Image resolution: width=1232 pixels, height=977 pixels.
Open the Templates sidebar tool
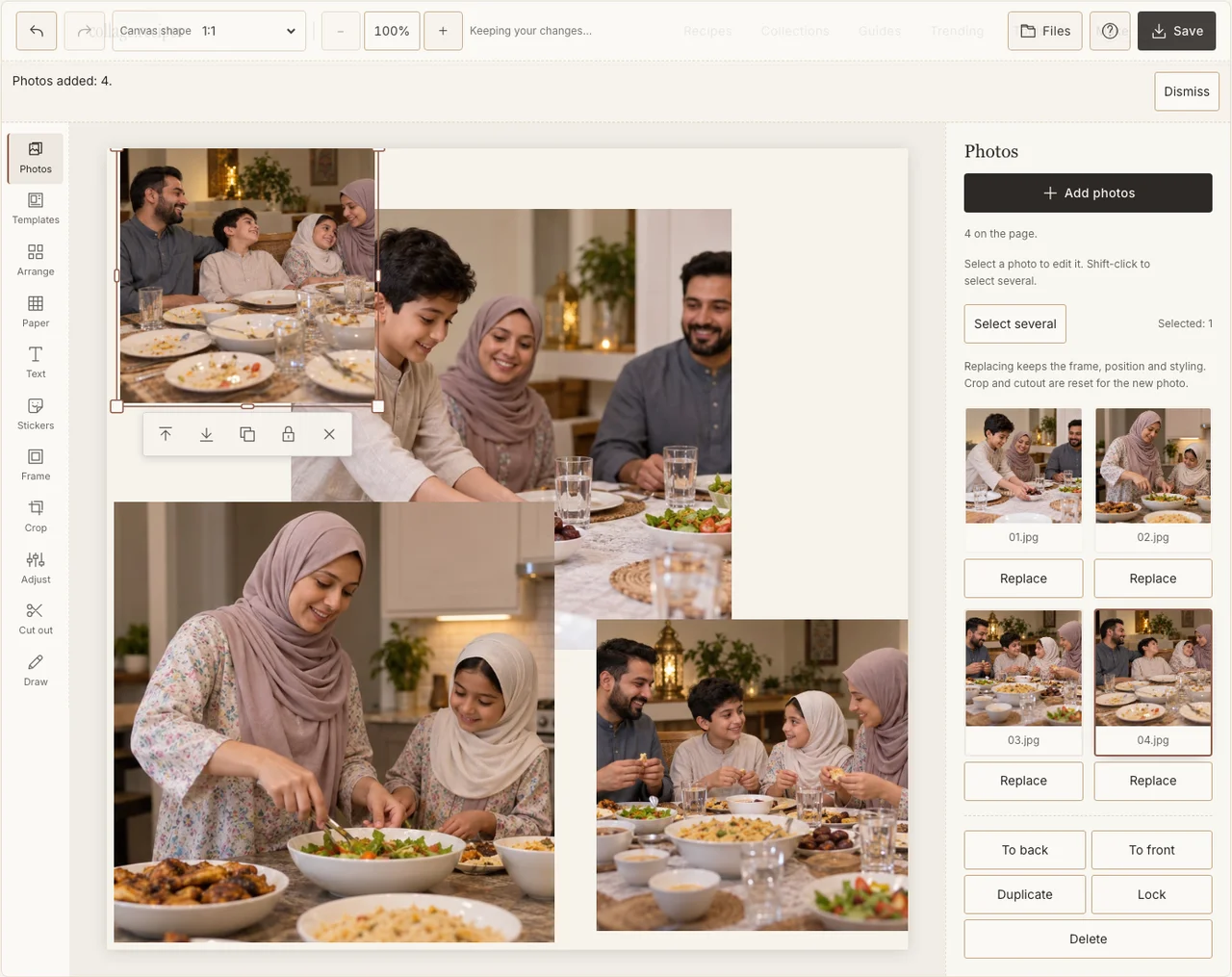tap(36, 209)
